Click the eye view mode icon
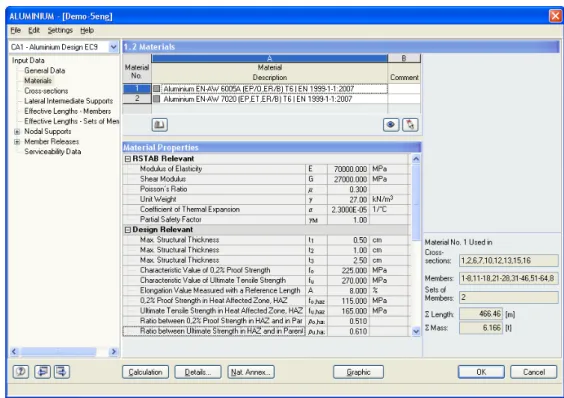This screenshot has width=564, height=398. tap(391, 125)
